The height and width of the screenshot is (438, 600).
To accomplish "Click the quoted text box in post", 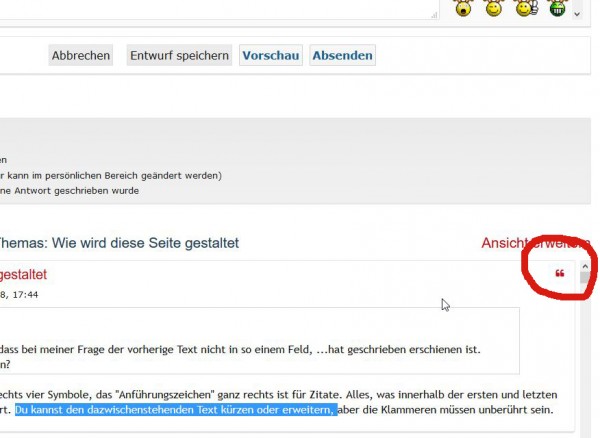I will coord(260,340).
